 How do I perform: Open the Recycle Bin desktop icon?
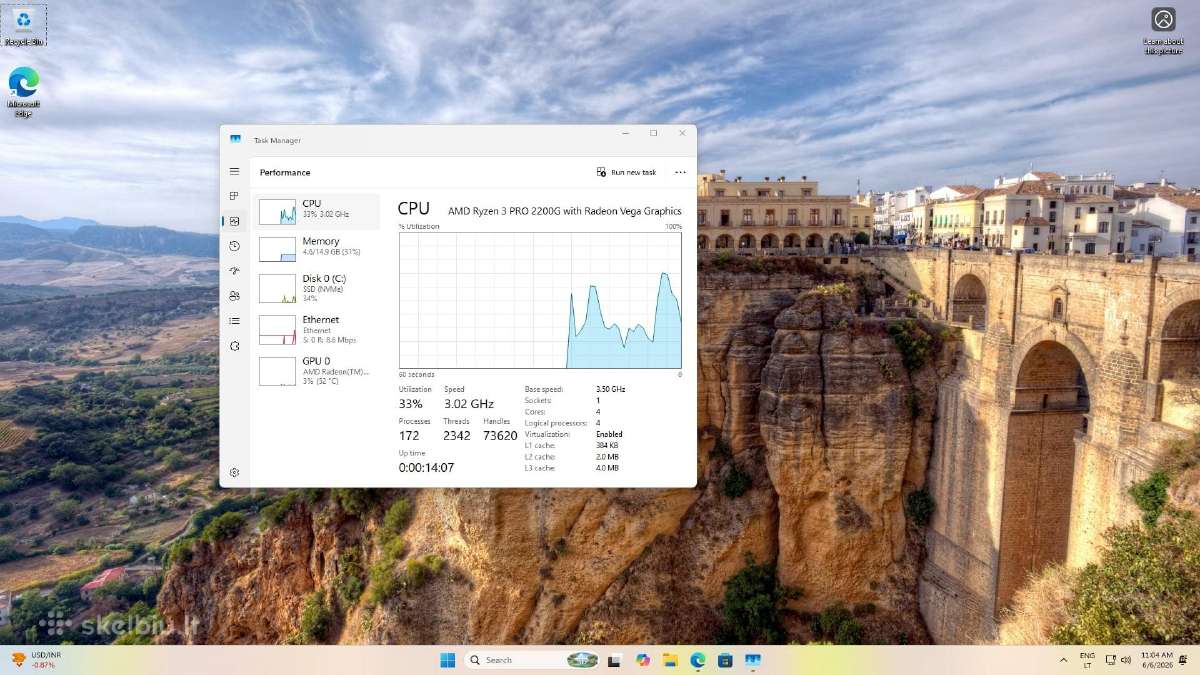click(23, 26)
